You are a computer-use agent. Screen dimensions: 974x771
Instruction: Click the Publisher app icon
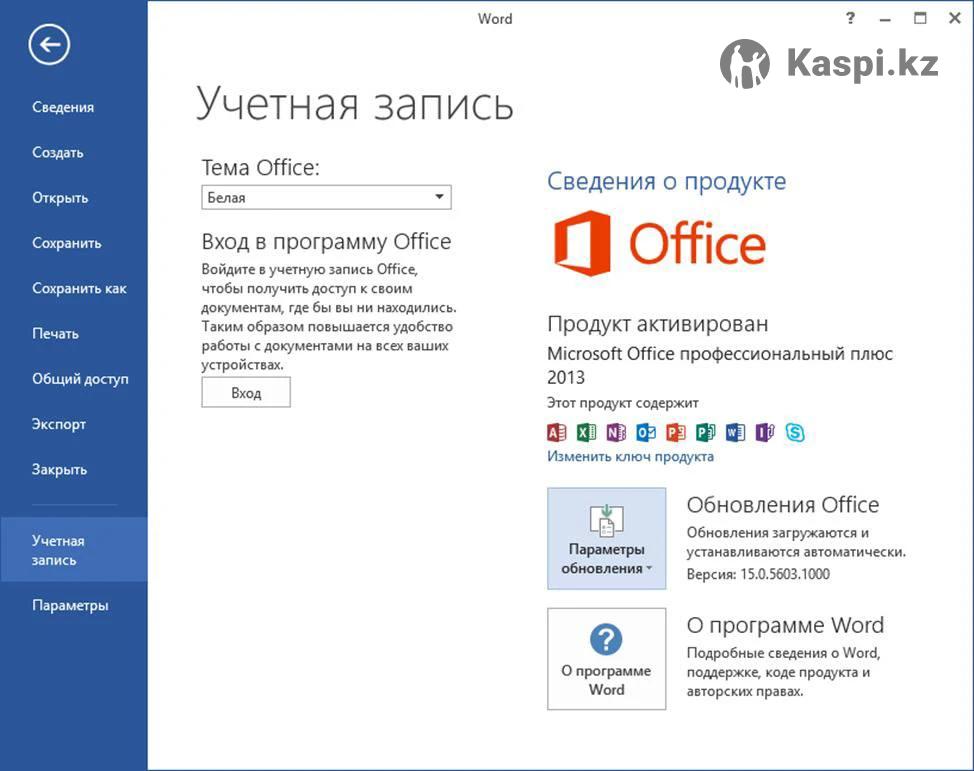click(x=706, y=432)
